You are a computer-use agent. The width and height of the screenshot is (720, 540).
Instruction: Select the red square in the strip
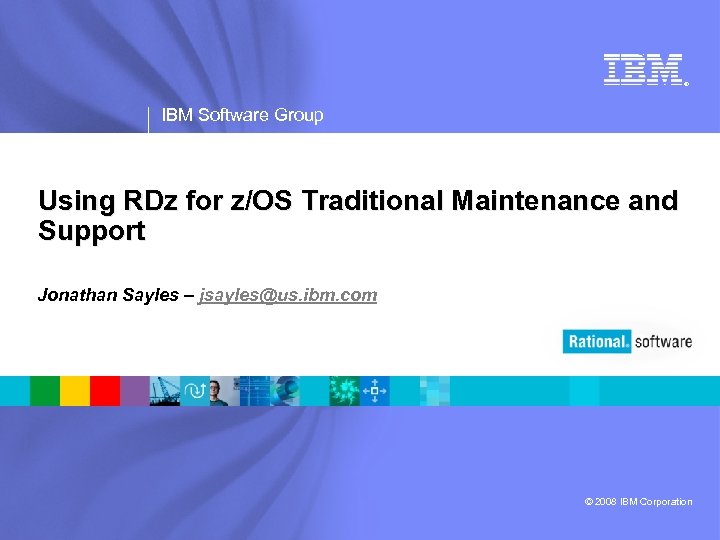pos(105,391)
